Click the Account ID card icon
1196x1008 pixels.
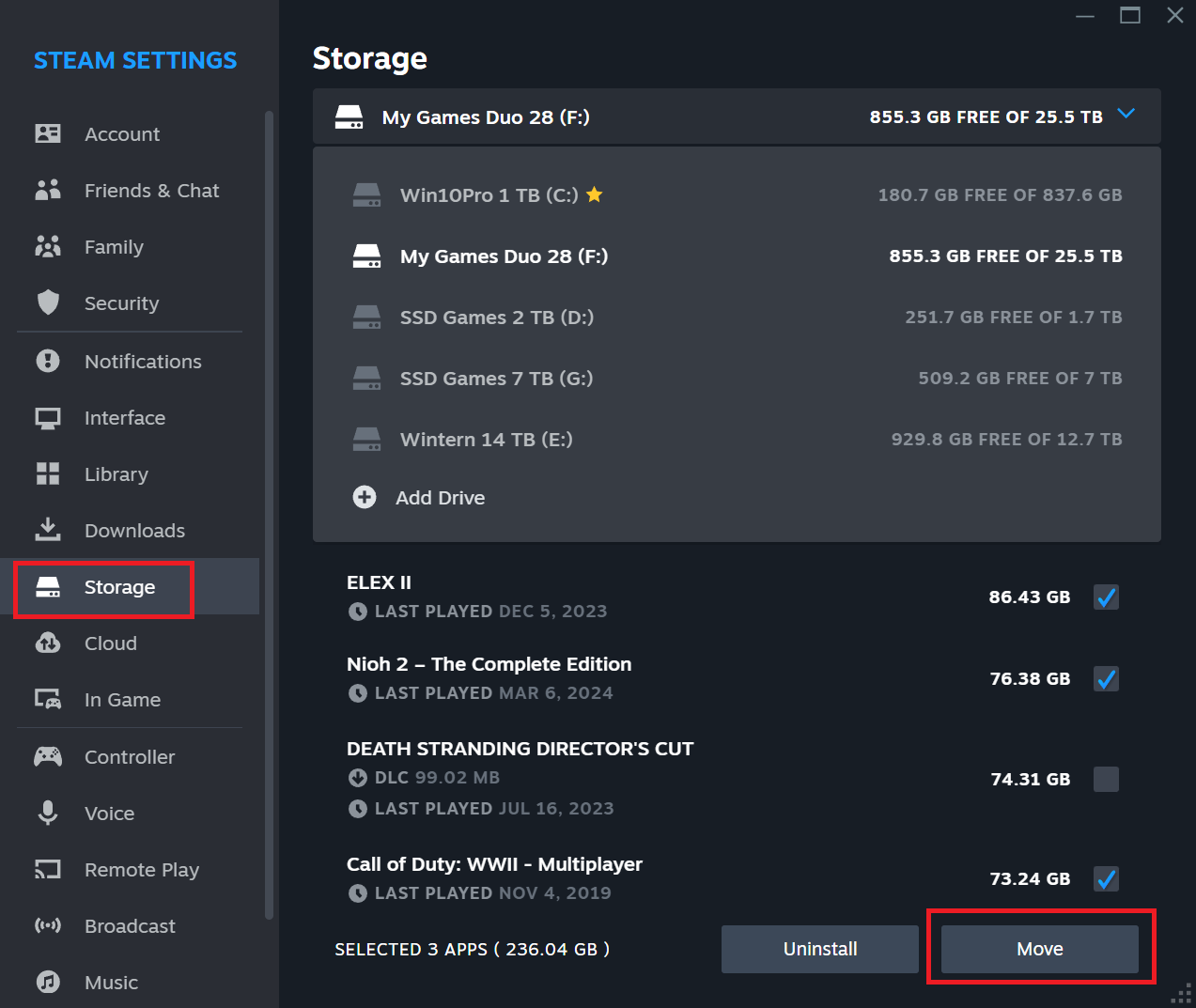pos(48,134)
